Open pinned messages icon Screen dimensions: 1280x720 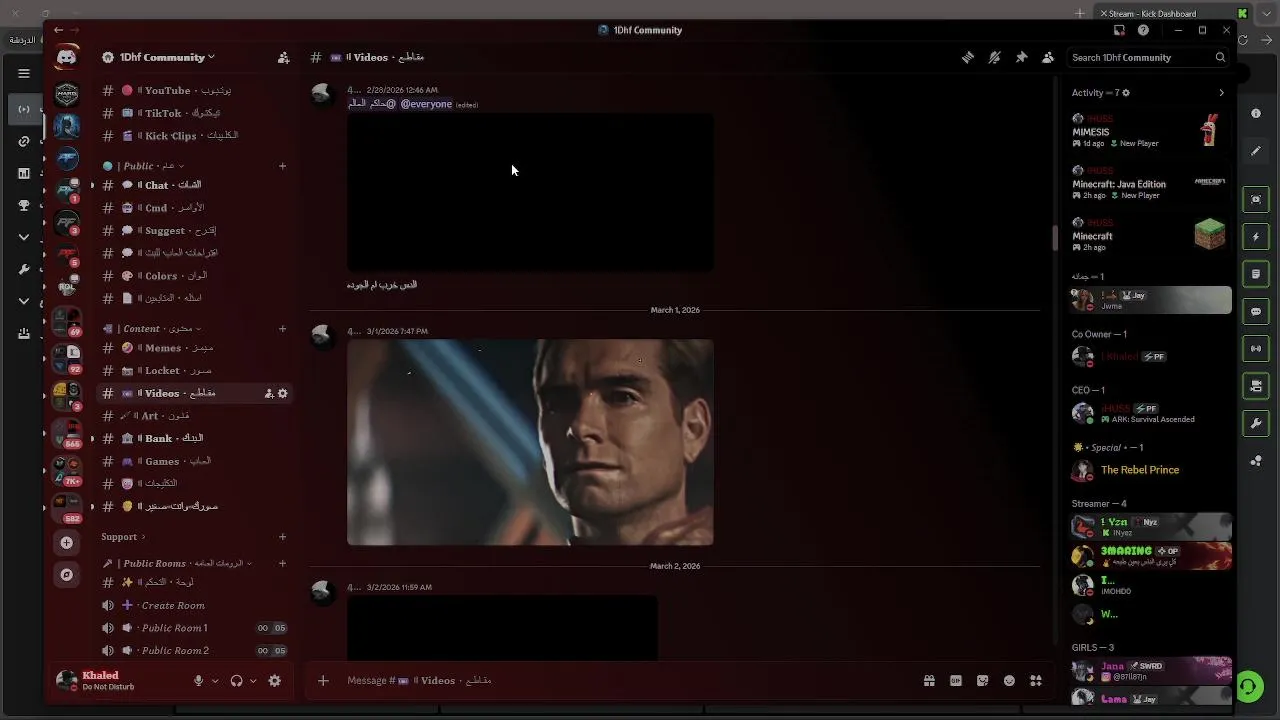coord(1021,58)
